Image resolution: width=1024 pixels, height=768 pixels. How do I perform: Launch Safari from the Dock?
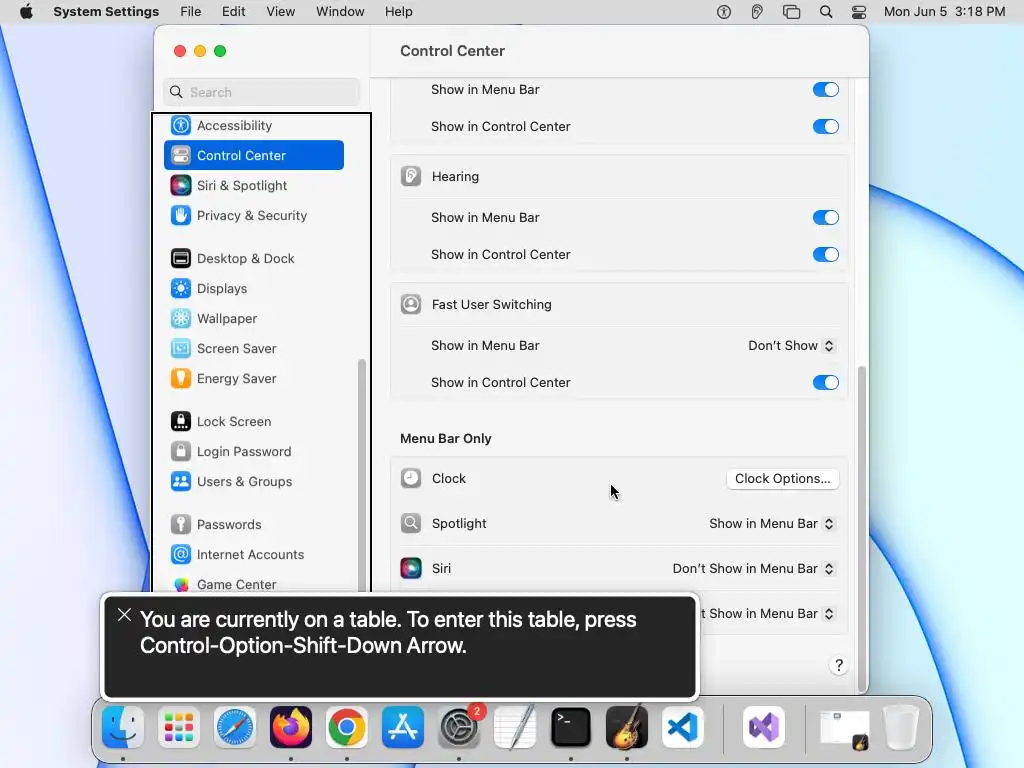(x=235, y=728)
